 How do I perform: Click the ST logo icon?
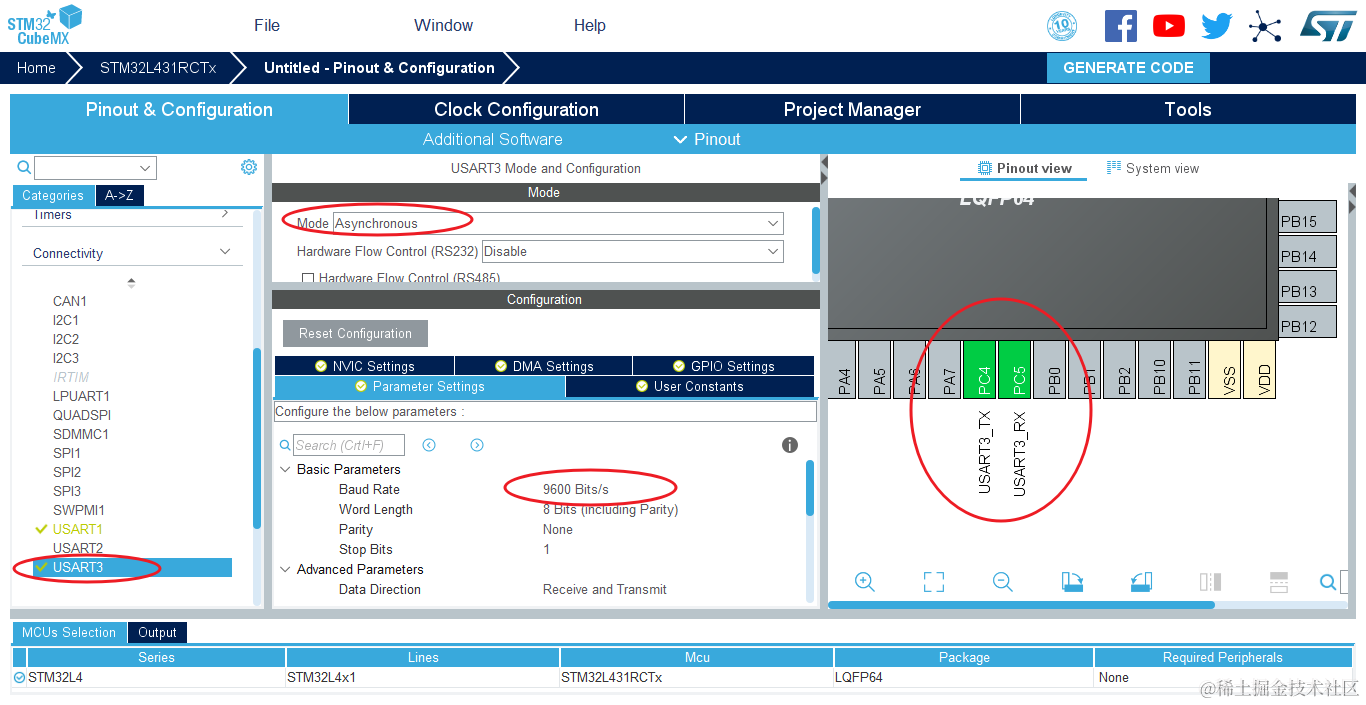(1328, 26)
